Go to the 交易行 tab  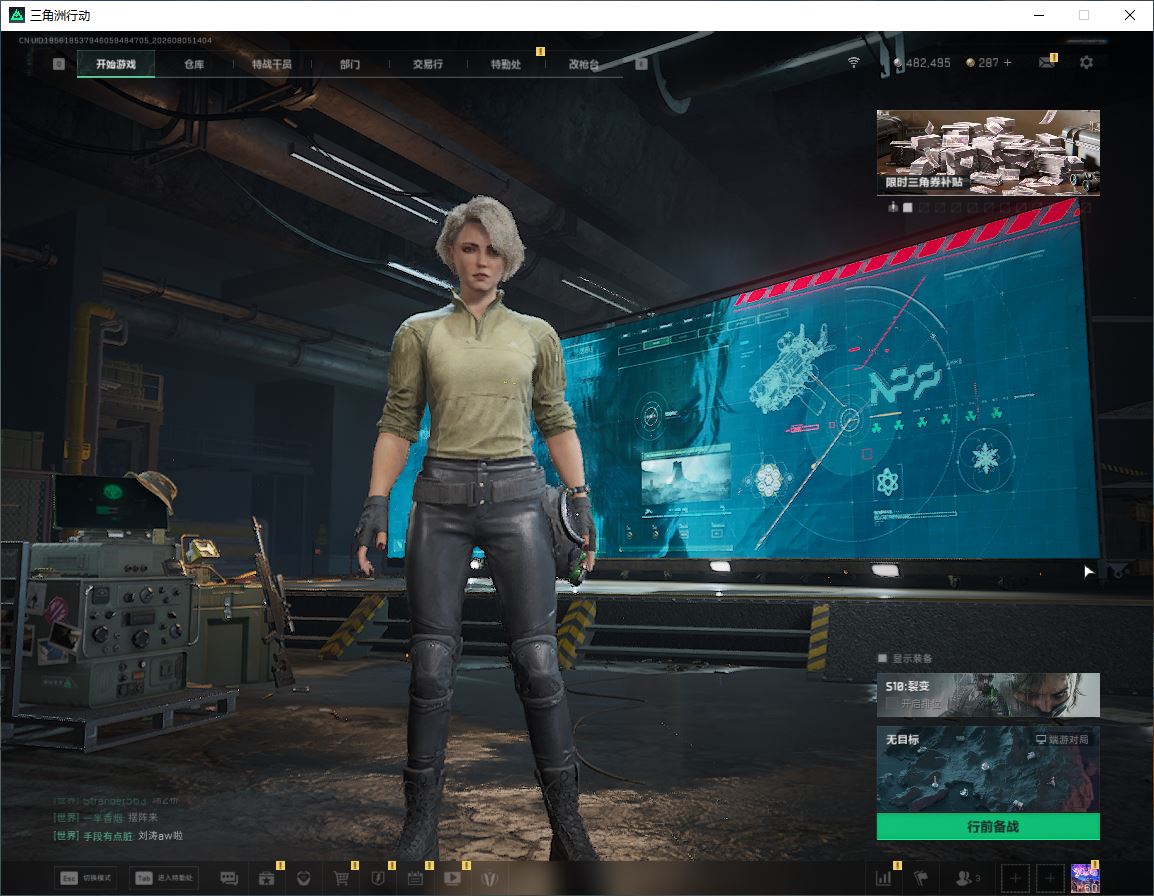pyautogui.click(x=428, y=64)
